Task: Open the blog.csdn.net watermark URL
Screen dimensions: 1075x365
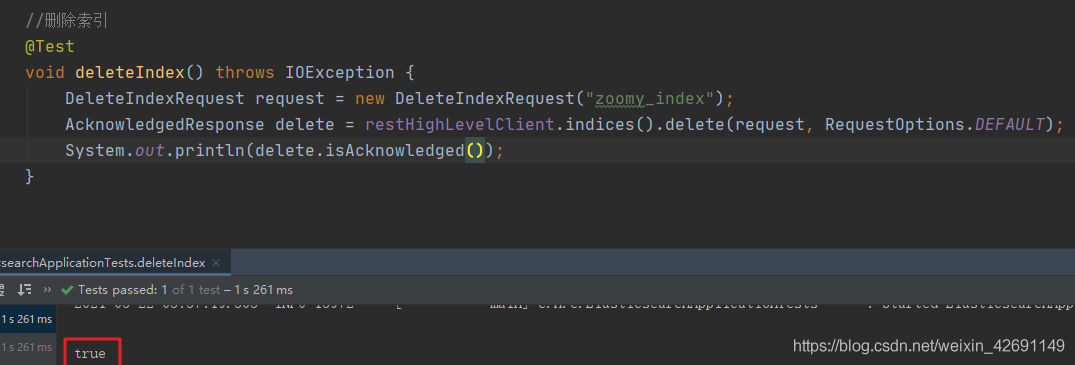Action: (928, 346)
